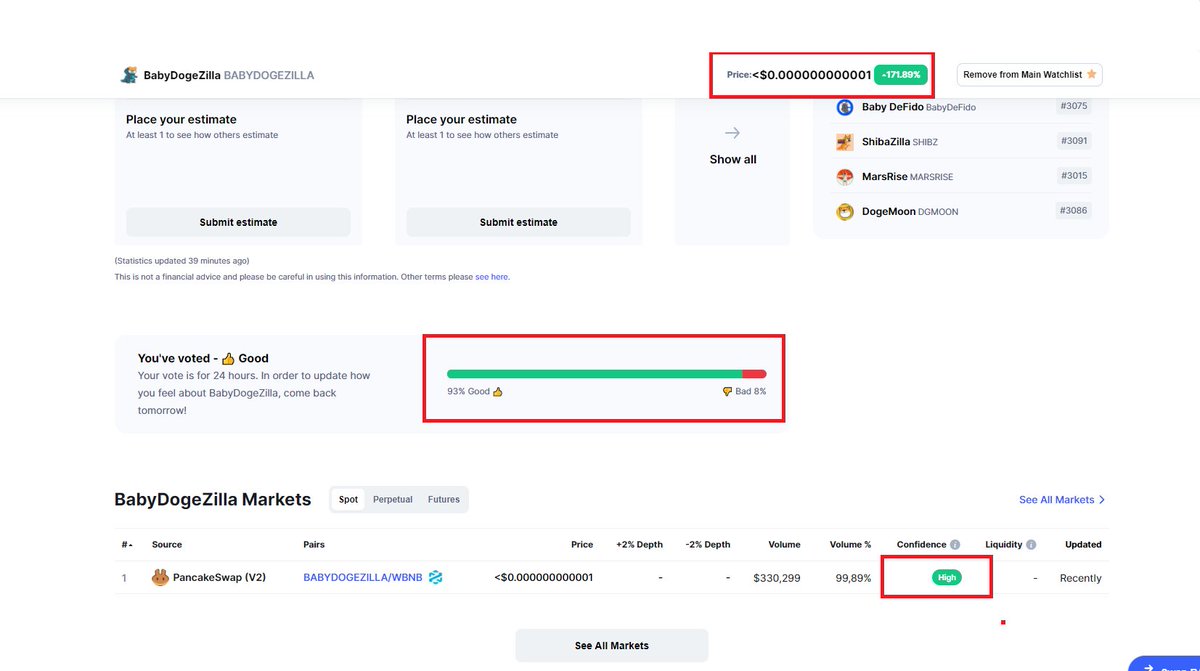Click the Volume column header
The height and width of the screenshot is (671, 1200).
point(784,545)
